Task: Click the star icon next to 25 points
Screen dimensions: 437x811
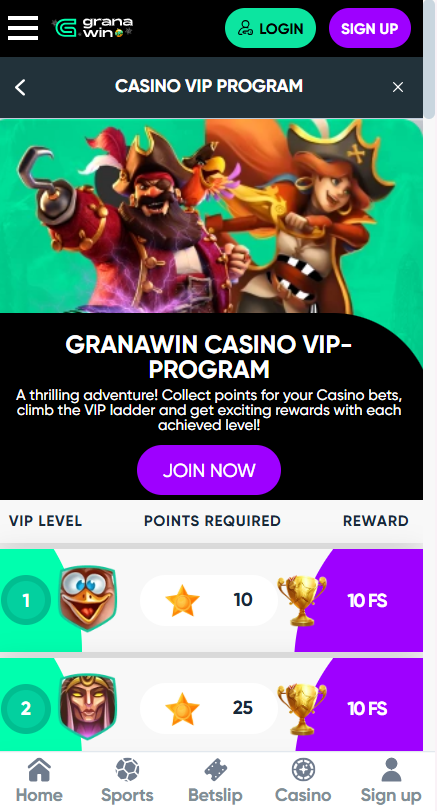Action: 183,709
